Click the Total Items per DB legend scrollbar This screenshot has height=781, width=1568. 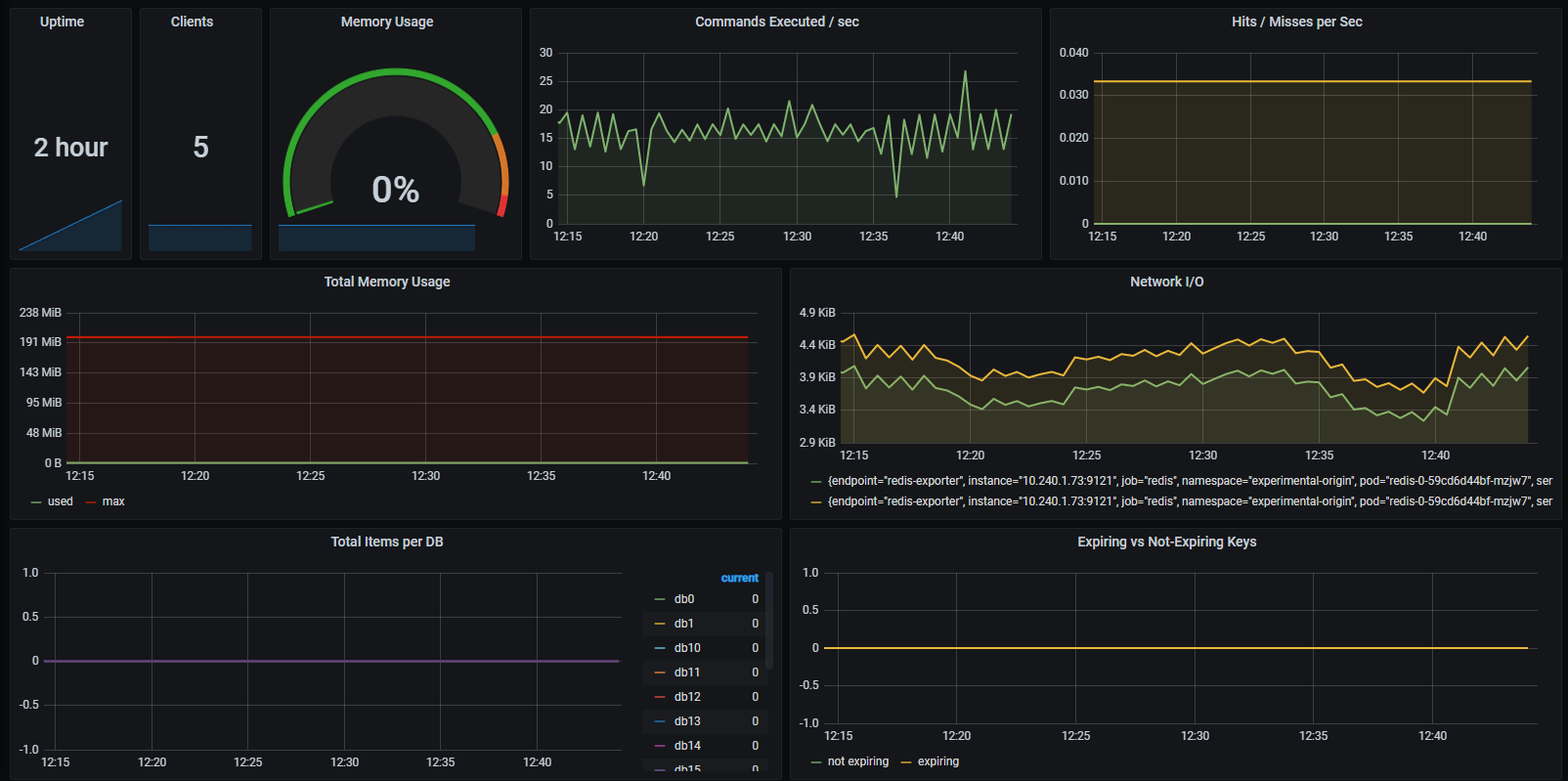tap(770, 621)
